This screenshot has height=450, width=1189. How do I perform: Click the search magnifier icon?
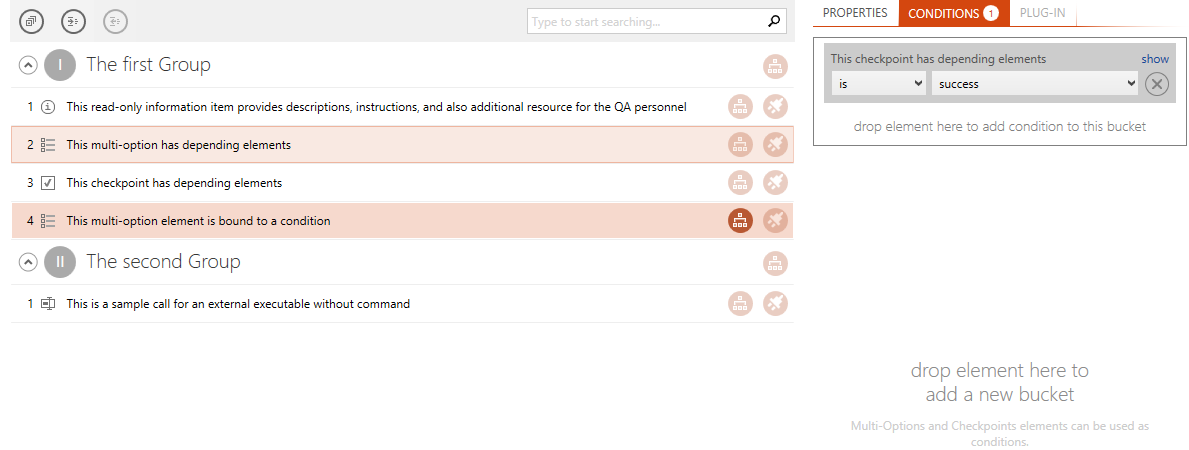point(773,21)
